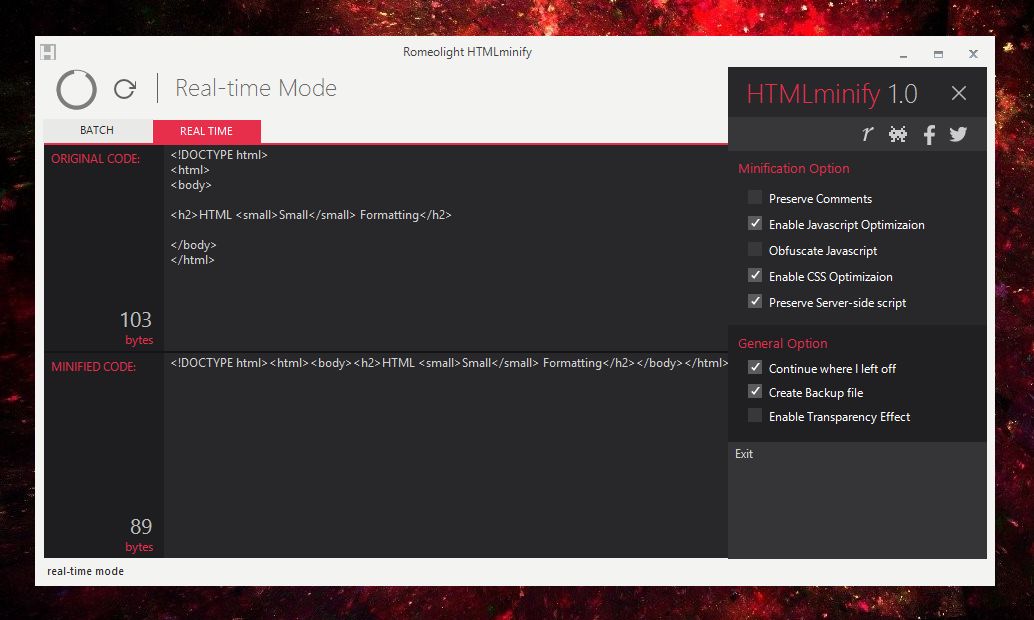The width and height of the screenshot is (1034, 620).
Task: Toggle Continue where I left off
Action: (x=755, y=367)
